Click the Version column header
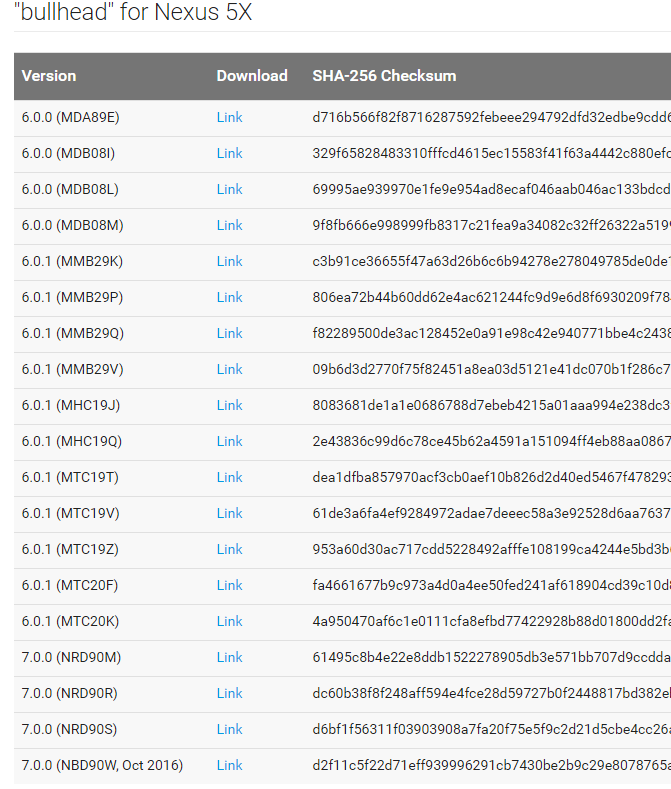671x789 pixels. [x=49, y=76]
